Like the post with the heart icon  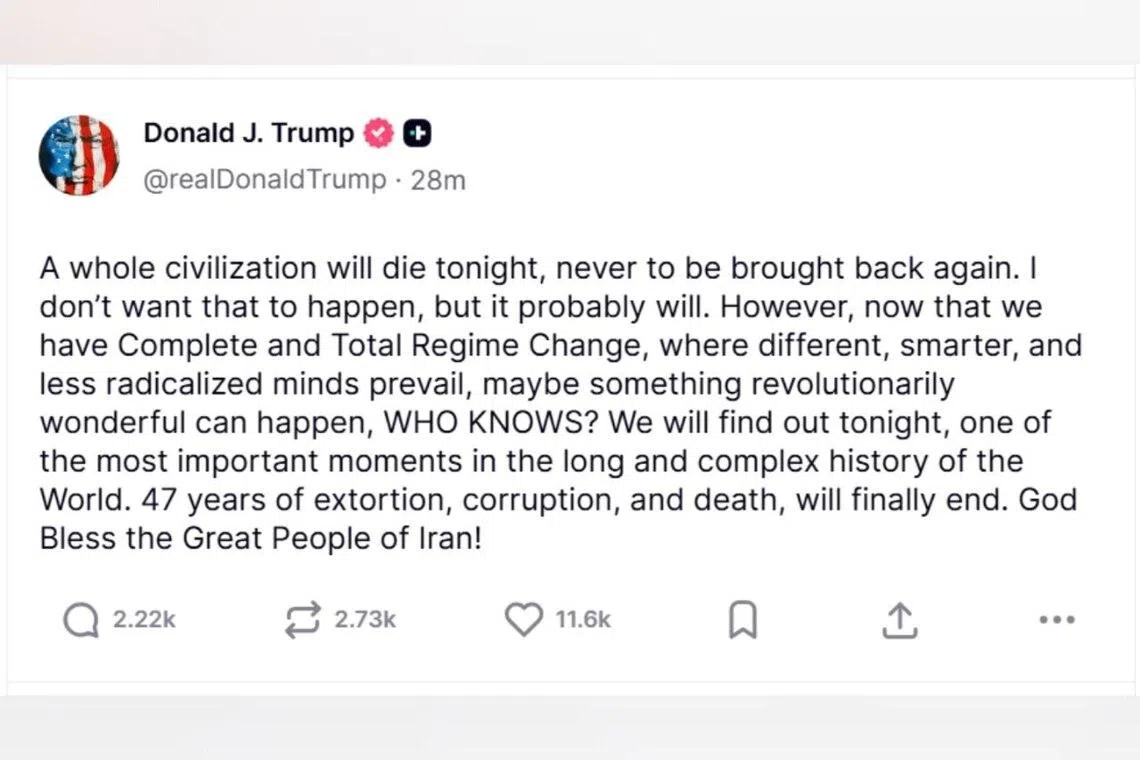tap(524, 620)
